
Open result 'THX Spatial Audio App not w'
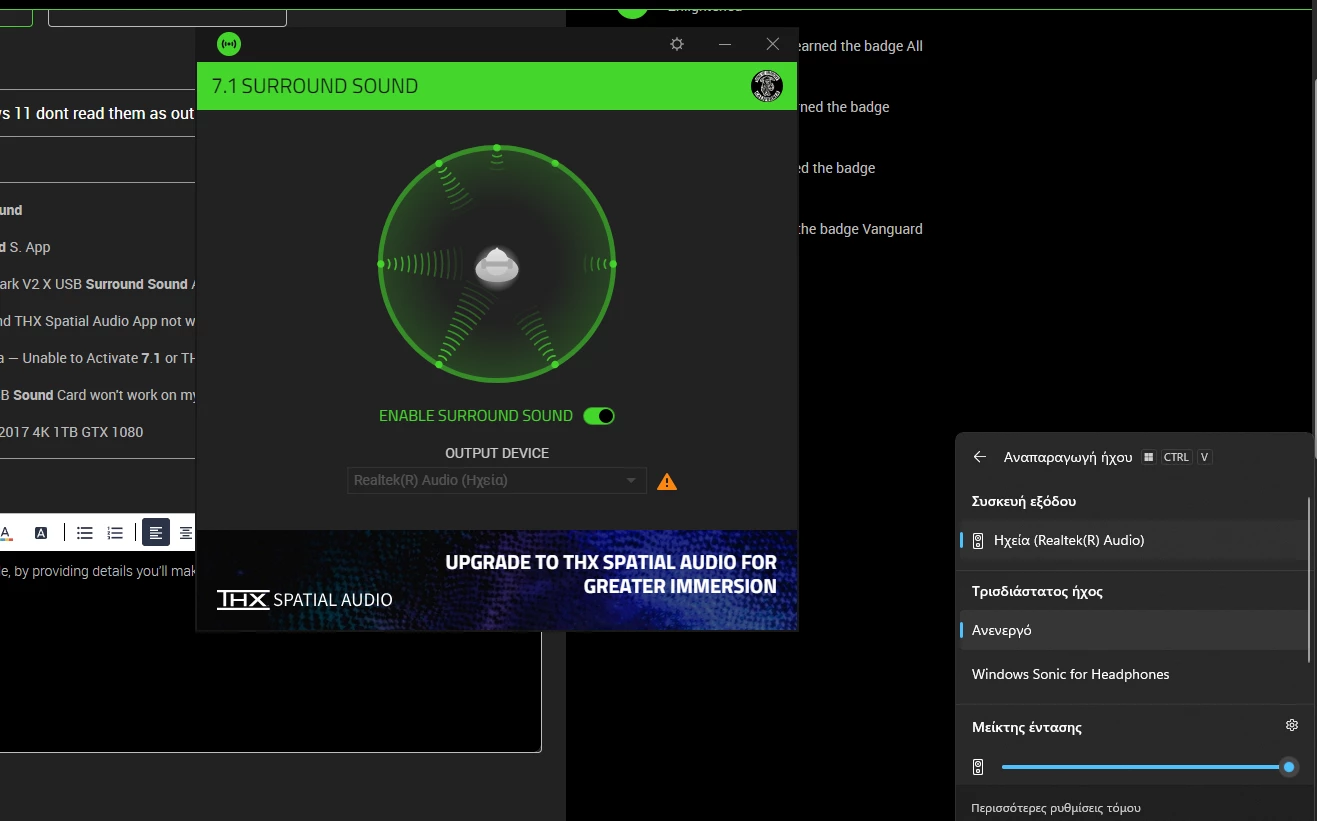click(98, 321)
